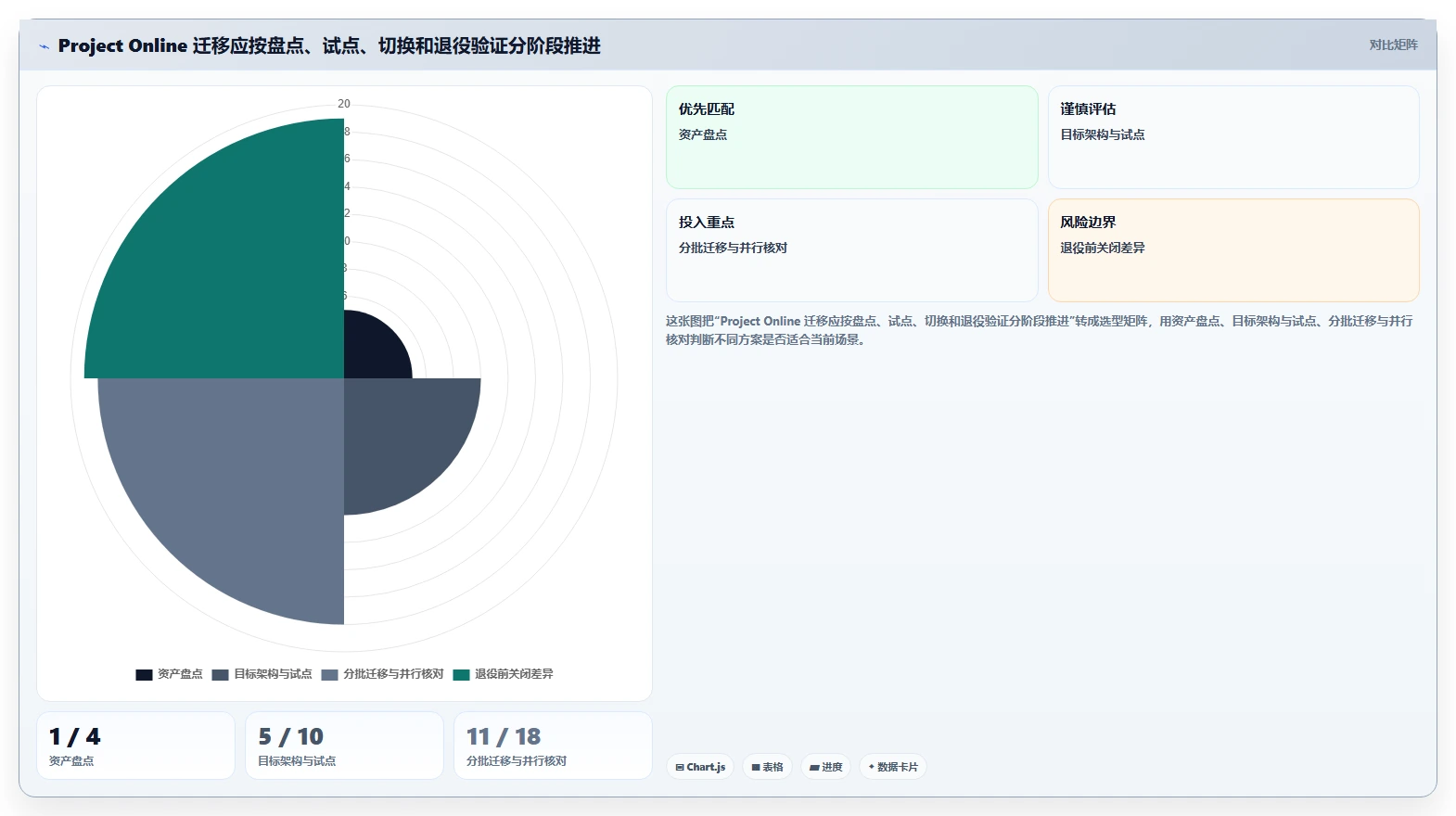Image resolution: width=1456 pixels, height=816 pixels.
Task: Click the page title 'Project Online 迁移应按盘点…'
Action: point(329,45)
